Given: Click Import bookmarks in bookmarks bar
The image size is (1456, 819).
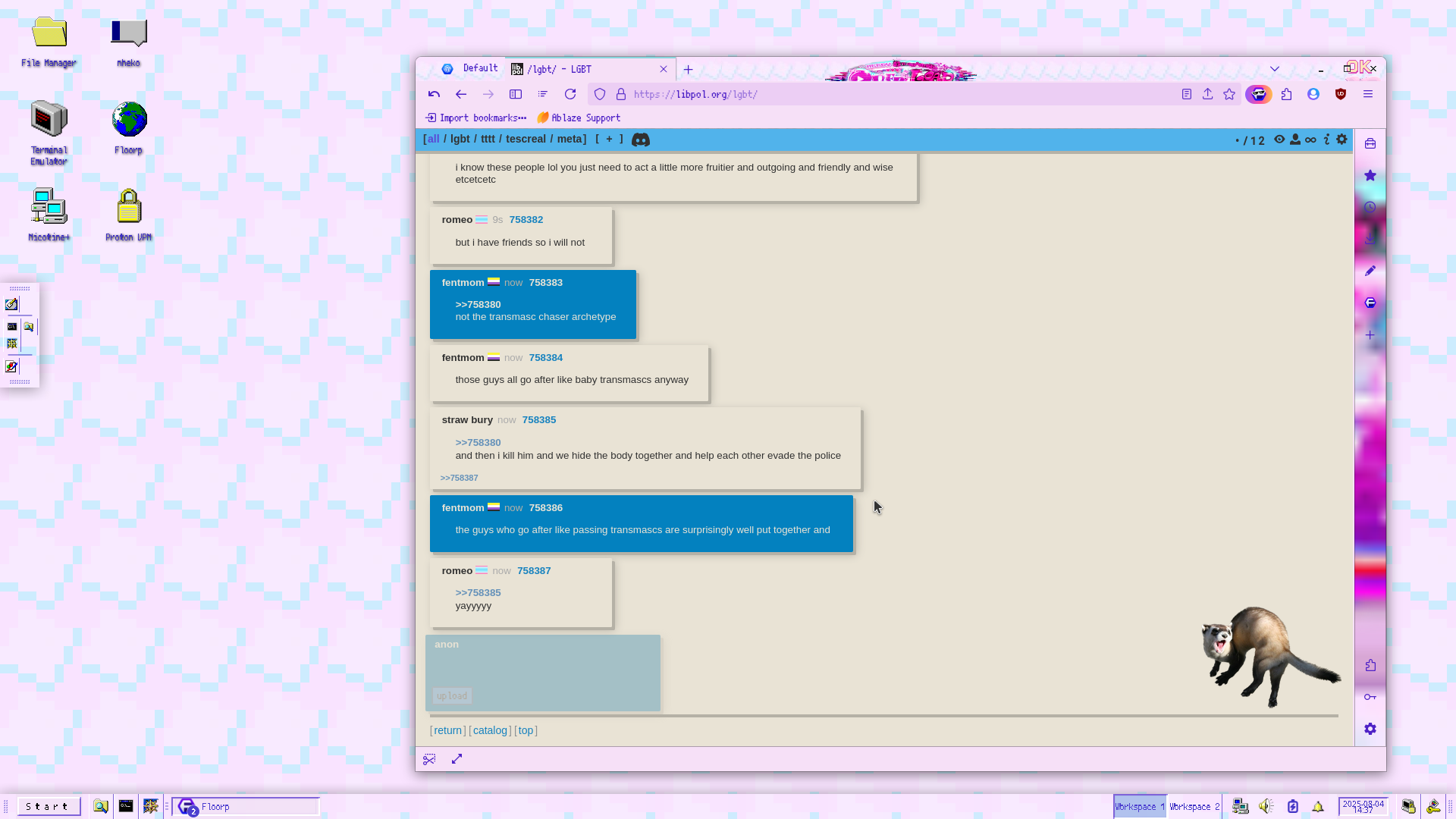Looking at the screenshot, I should [475, 118].
